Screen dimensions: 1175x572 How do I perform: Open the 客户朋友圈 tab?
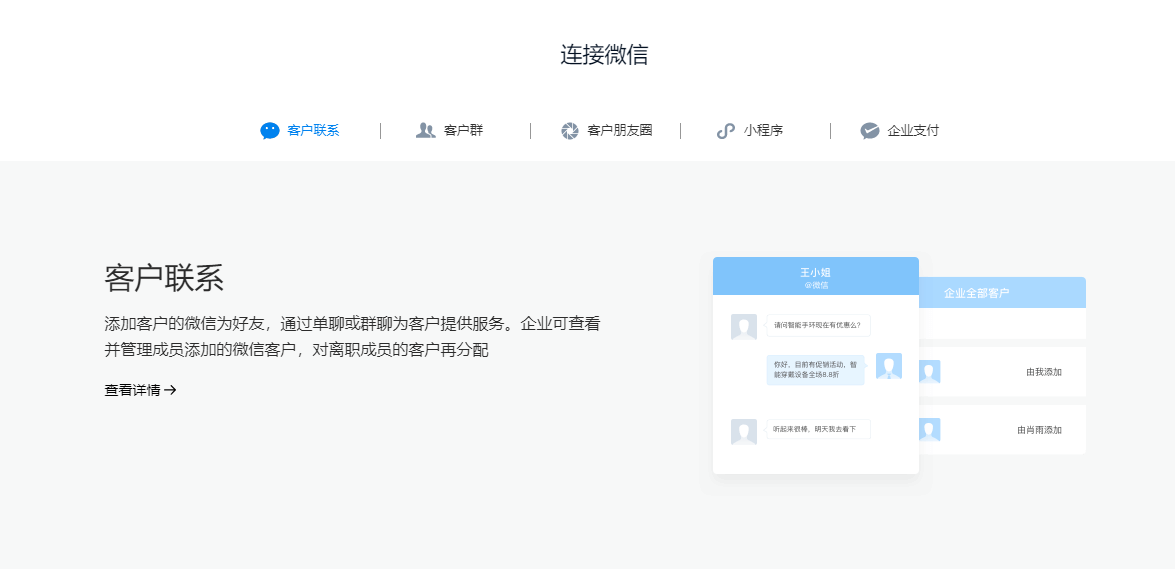click(x=606, y=130)
